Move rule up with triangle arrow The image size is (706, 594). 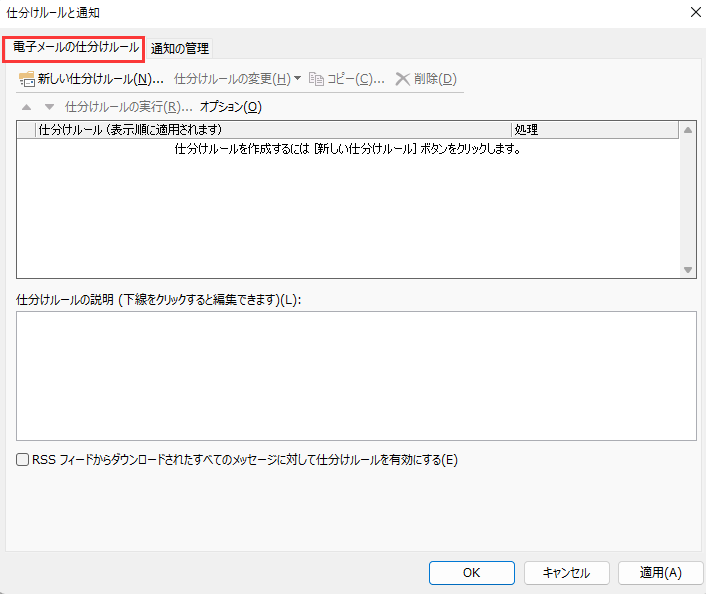(27, 107)
